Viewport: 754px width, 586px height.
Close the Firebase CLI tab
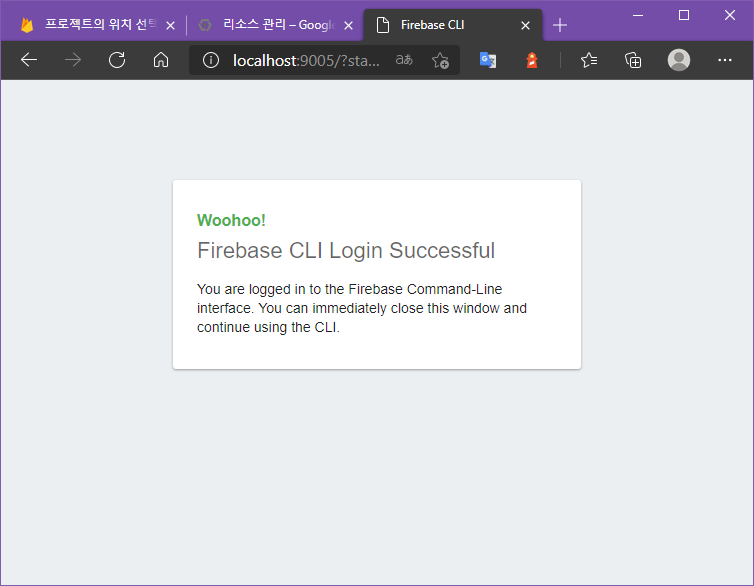(x=526, y=25)
